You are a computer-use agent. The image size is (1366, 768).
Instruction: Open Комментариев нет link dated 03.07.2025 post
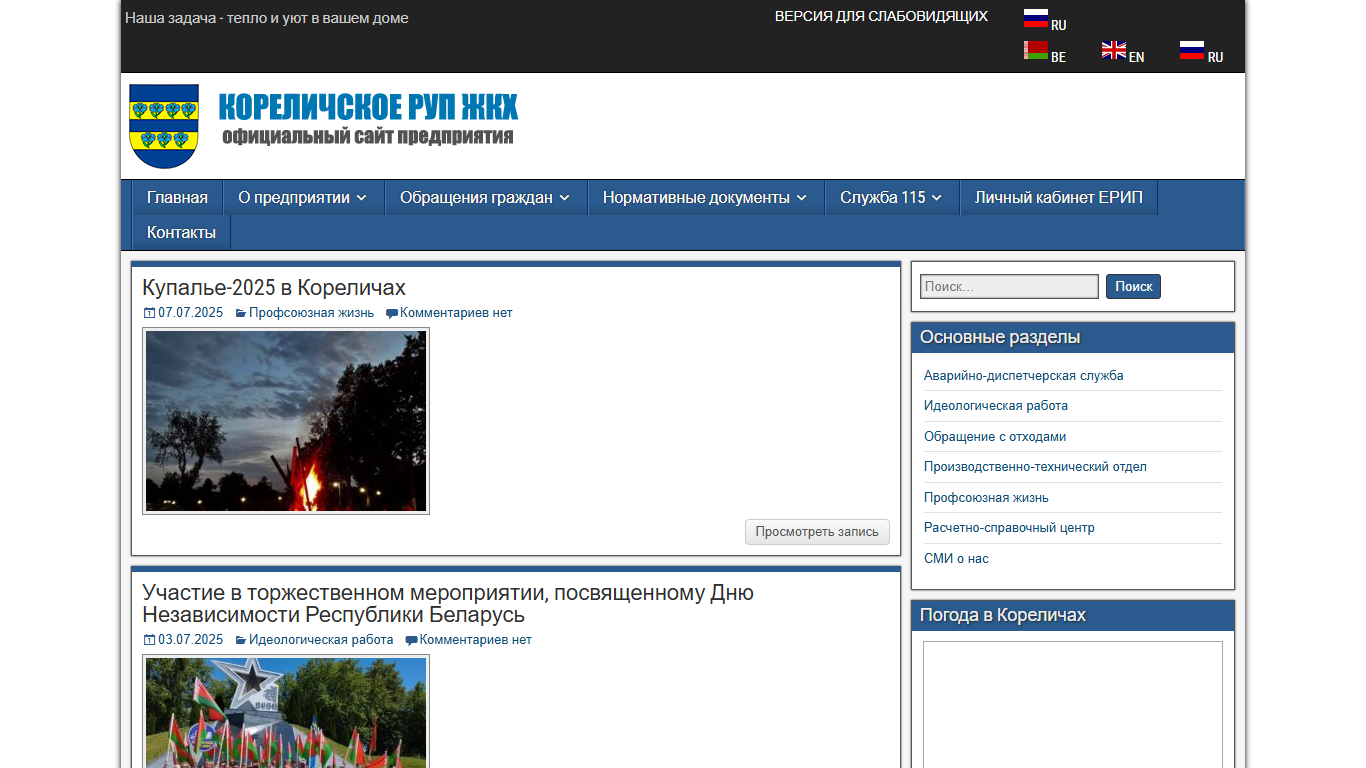coord(476,640)
